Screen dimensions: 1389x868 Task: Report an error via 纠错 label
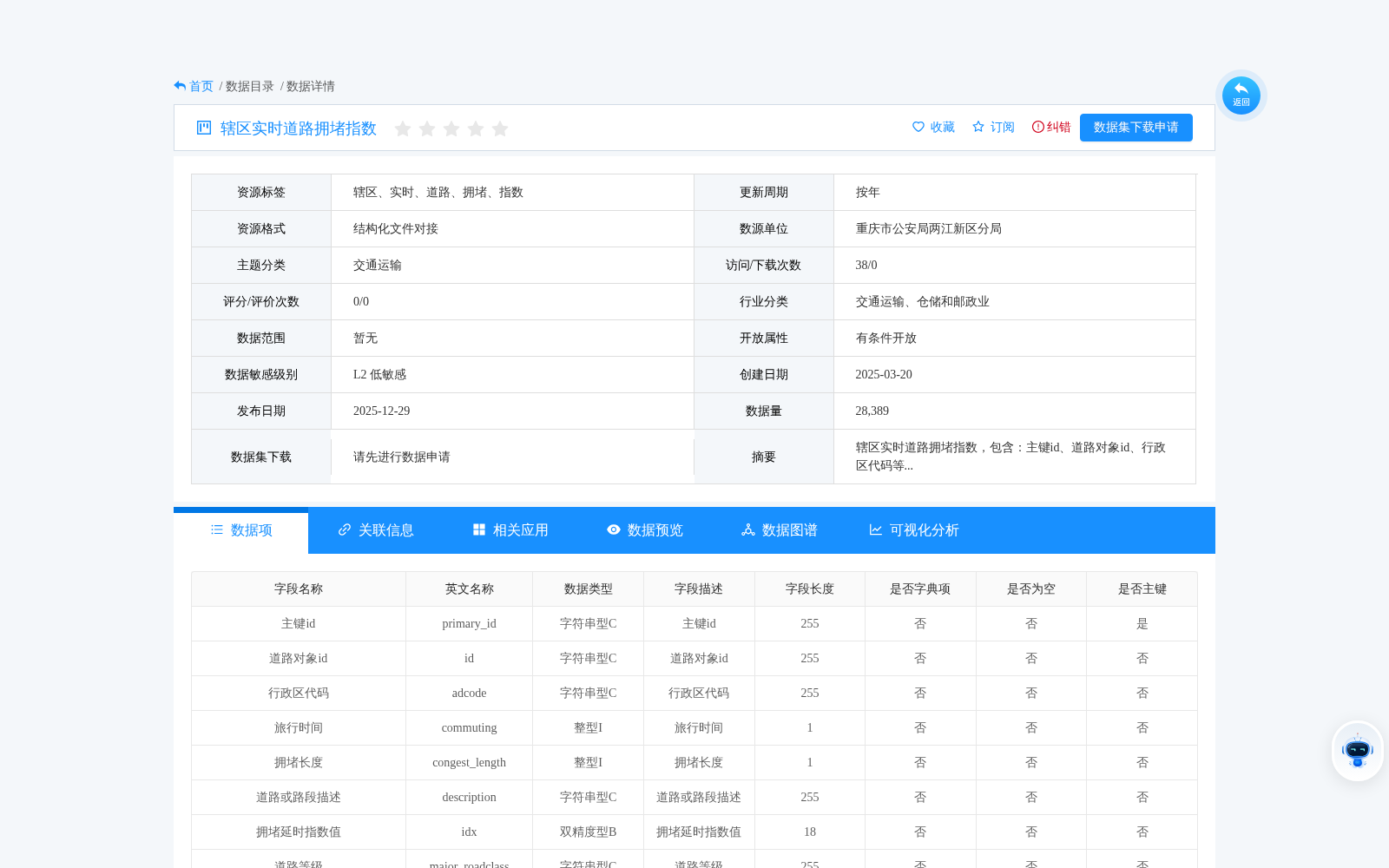[x=1059, y=127]
